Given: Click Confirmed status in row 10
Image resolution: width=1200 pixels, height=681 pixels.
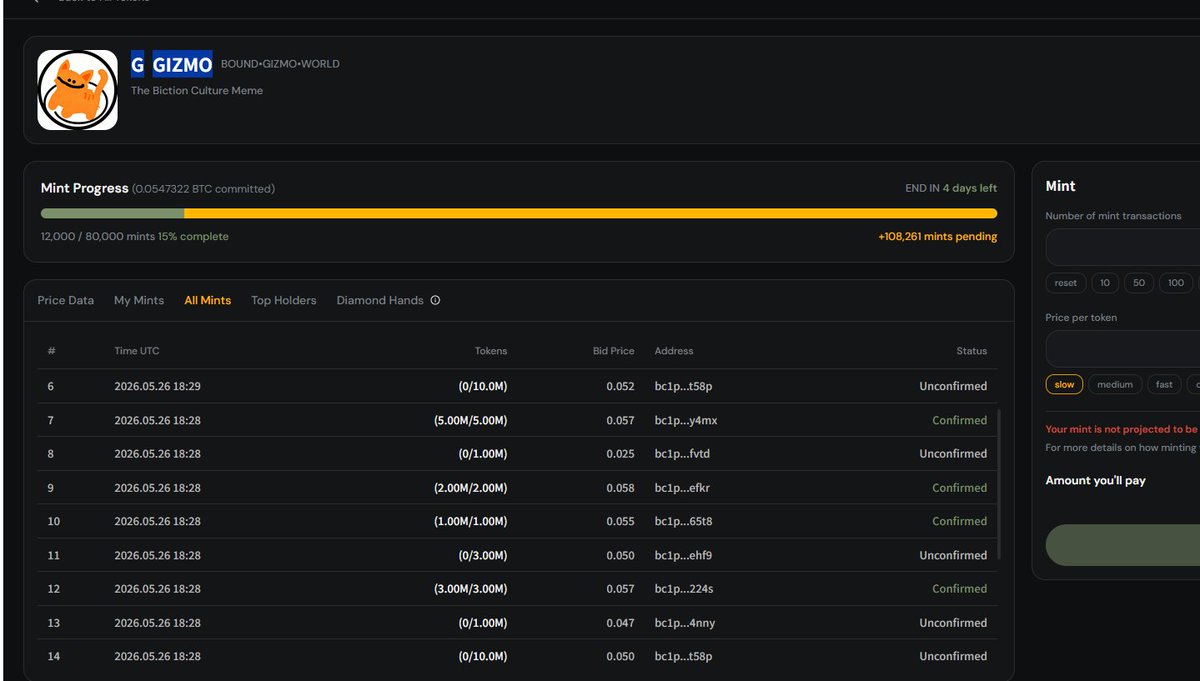Looking at the screenshot, I should point(959,521).
